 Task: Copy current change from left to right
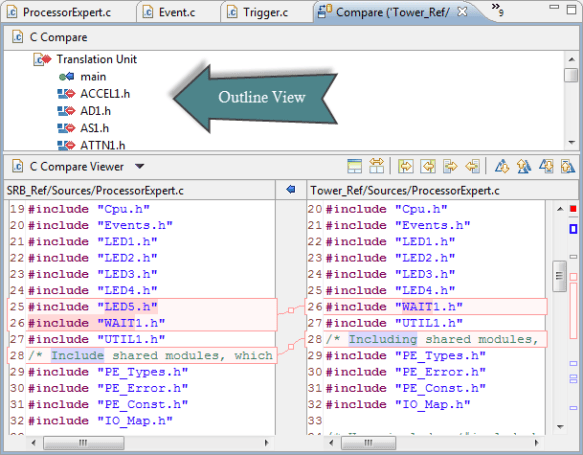(450, 166)
